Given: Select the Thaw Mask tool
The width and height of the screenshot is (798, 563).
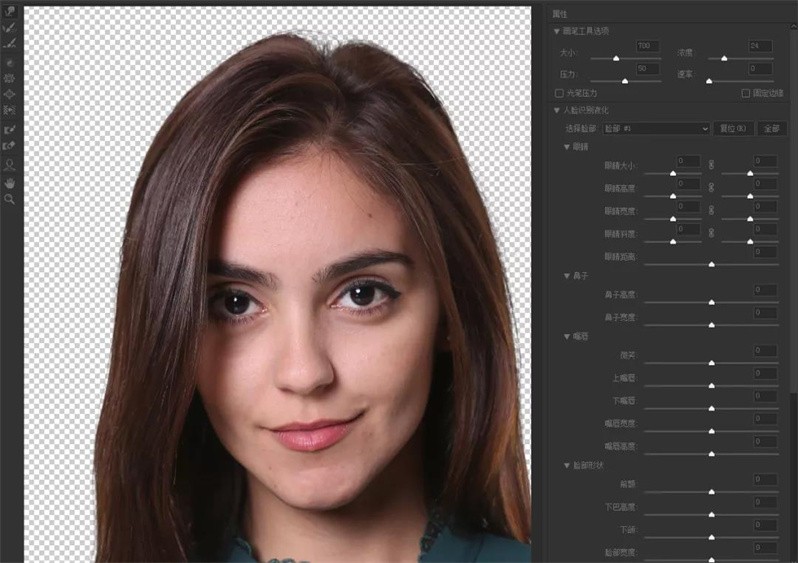Looking at the screenshot, I should (x=9, y=146).
